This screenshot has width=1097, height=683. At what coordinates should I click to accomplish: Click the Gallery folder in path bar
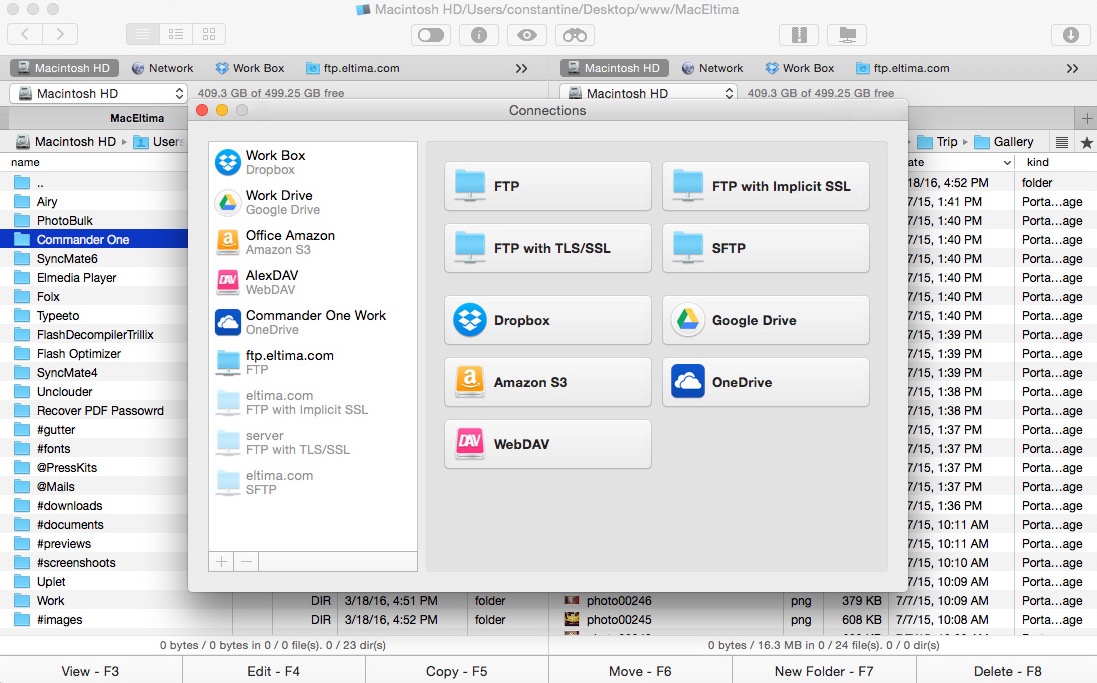point(1004,142)
